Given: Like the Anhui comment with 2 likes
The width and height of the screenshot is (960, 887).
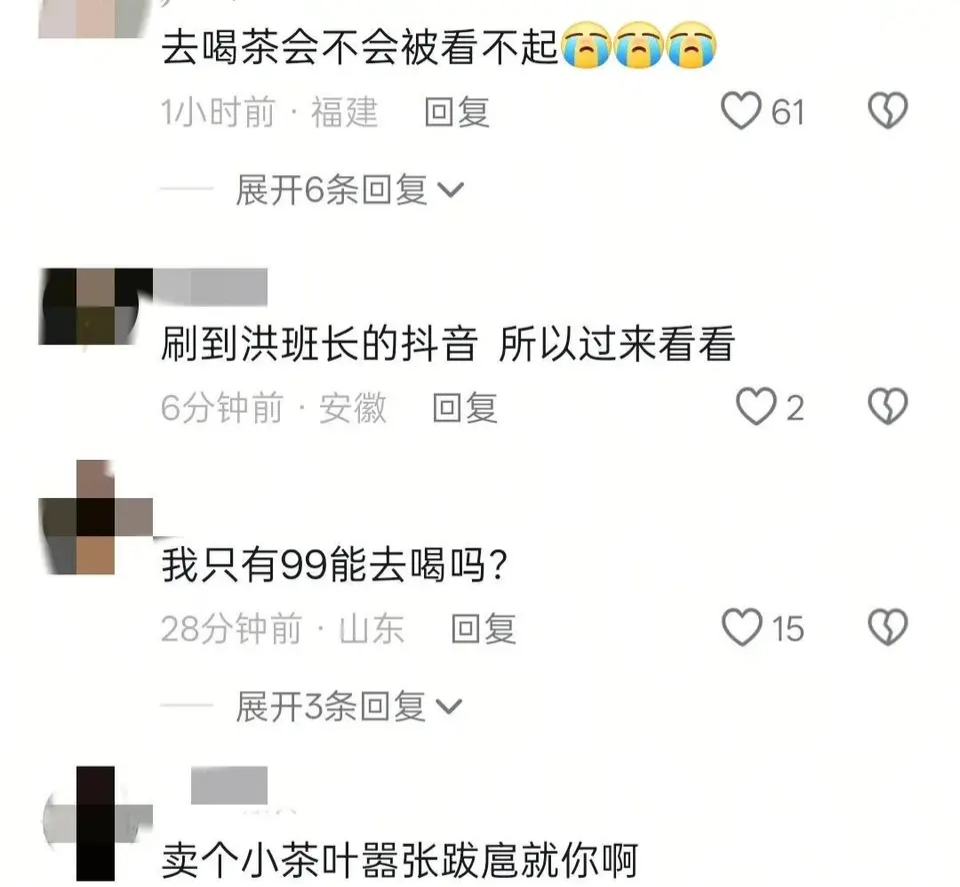Looking at the screenshot, I should 756,407.
